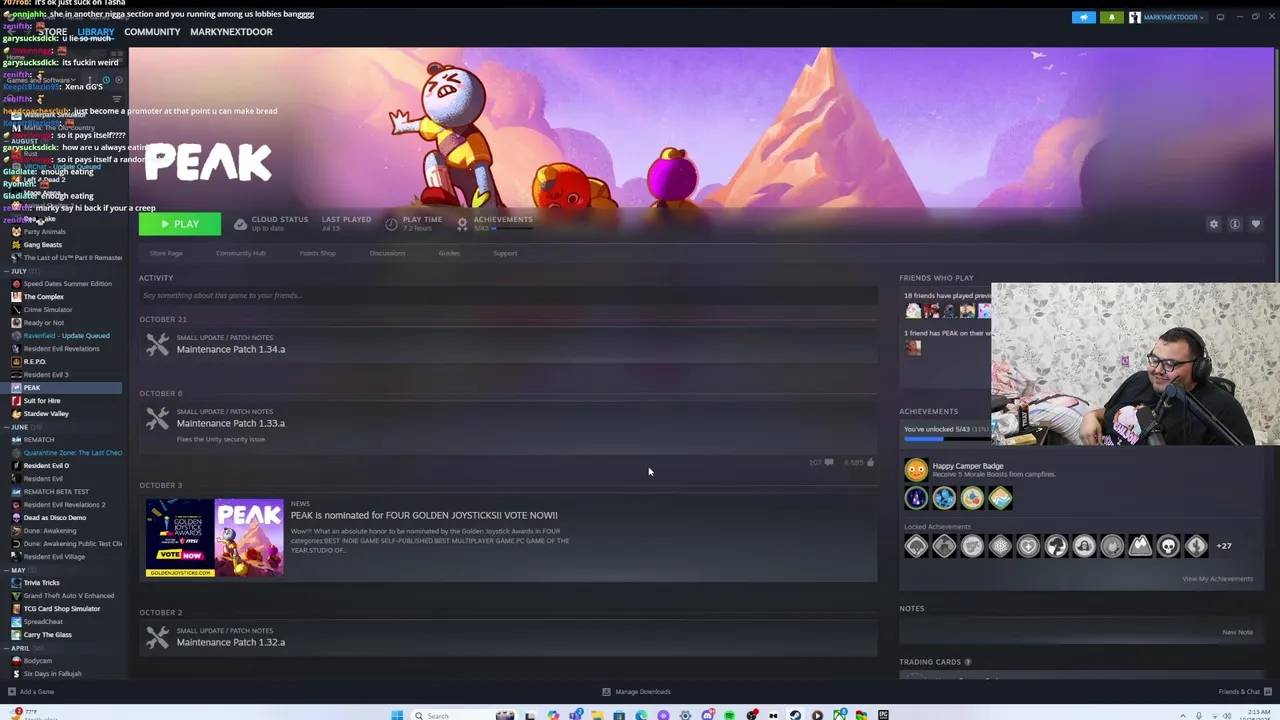Viewport: 1280px width, 720px height.
Task: Click the locked skull achievement icon
Action: pyautogui.click(x=1168, y=546)
